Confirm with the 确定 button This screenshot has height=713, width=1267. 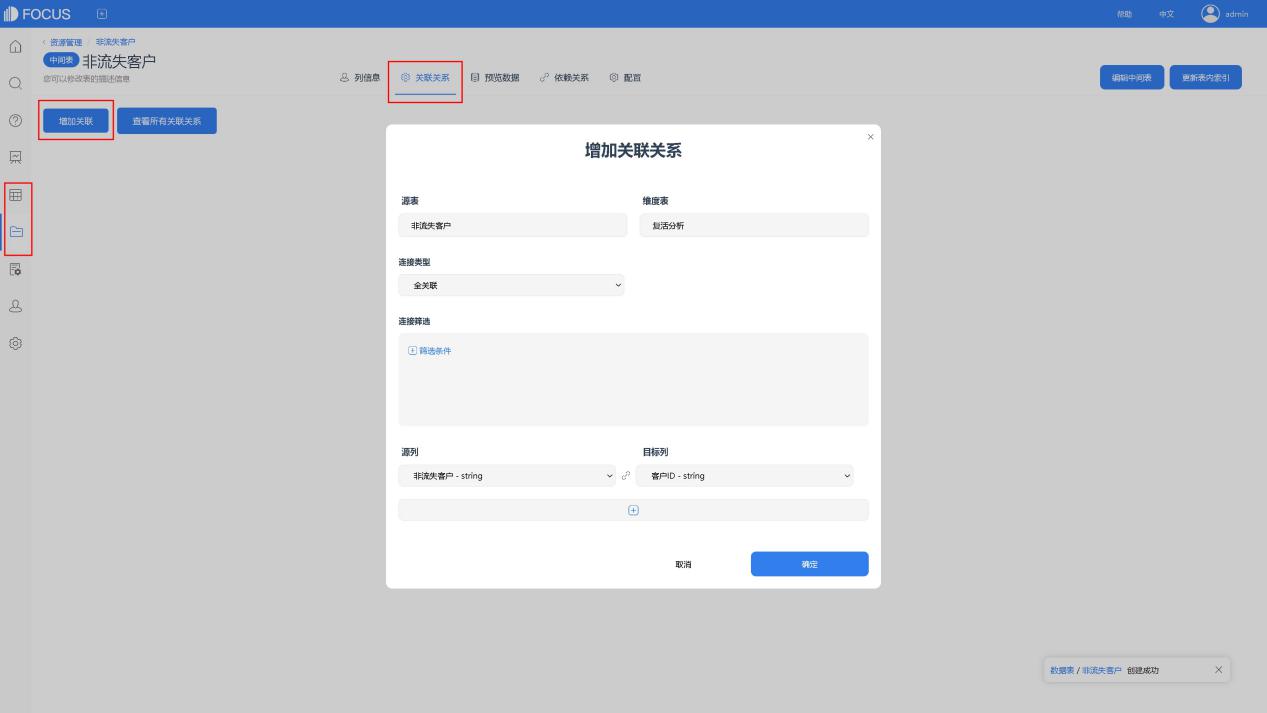click(810, 564)
